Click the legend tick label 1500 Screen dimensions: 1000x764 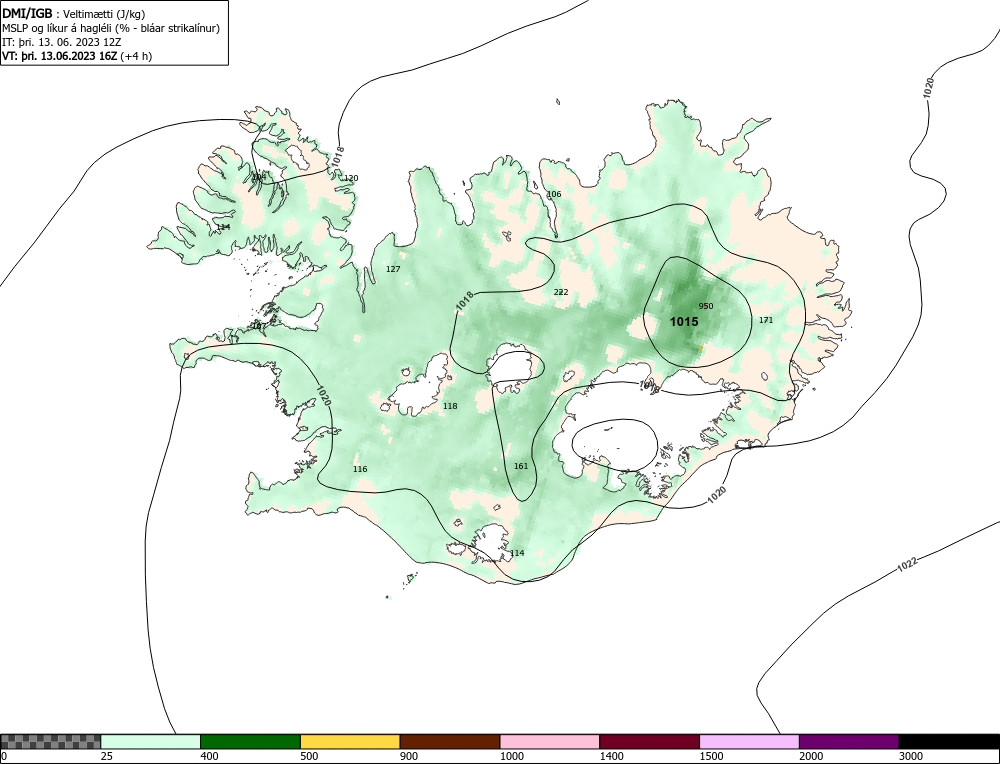(x=711, y=756)
